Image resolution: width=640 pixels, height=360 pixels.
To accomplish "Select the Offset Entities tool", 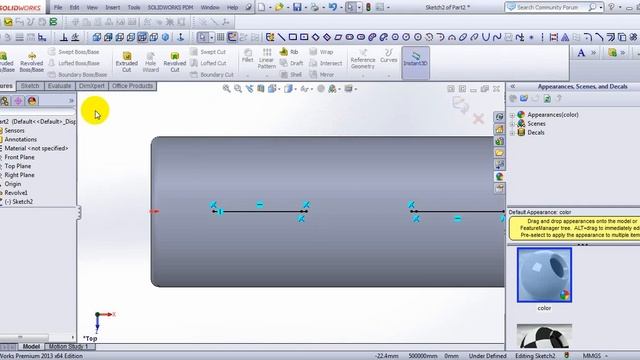I will [x=610, y=38].
